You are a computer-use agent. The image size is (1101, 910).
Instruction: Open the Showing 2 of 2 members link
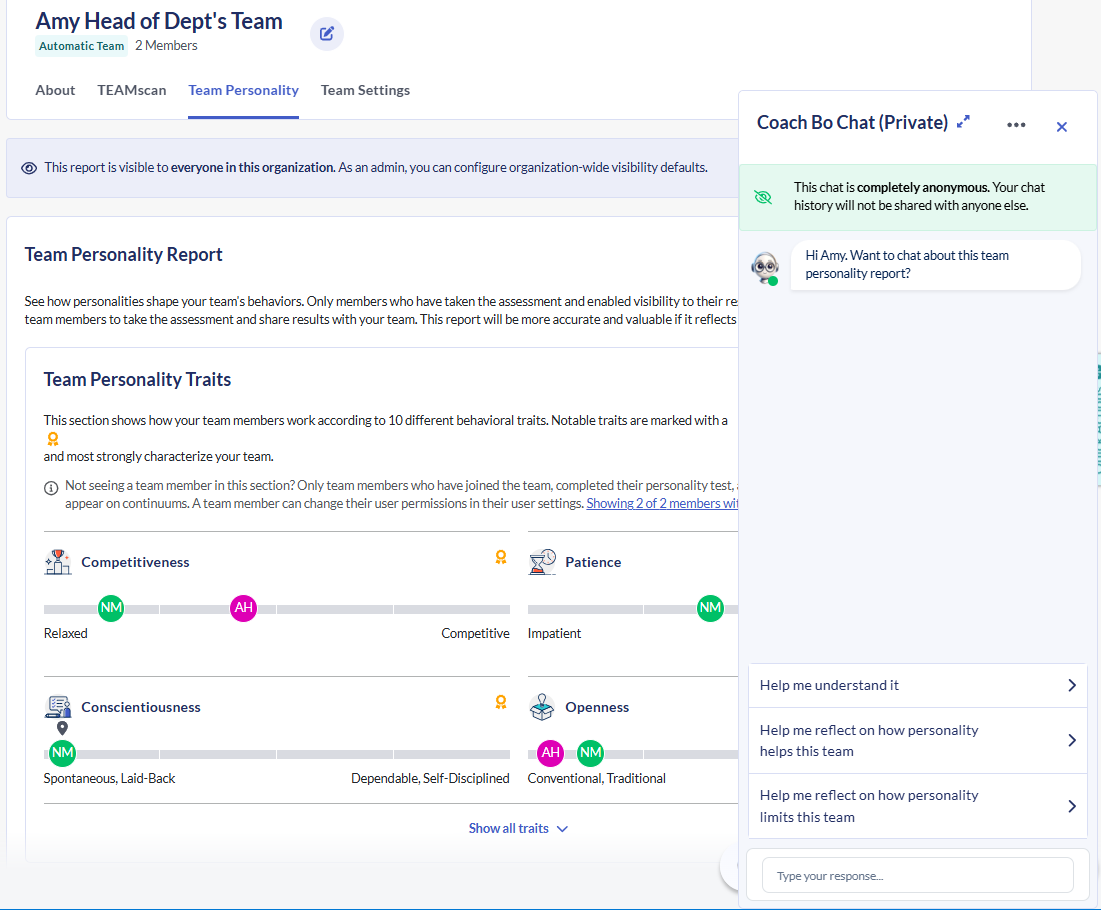coord(662,504)
